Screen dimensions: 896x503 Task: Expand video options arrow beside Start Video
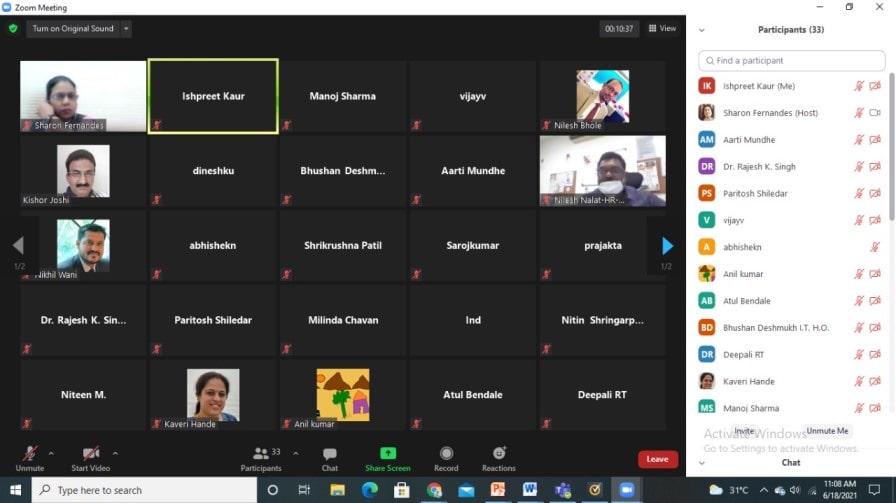point(115,453)
